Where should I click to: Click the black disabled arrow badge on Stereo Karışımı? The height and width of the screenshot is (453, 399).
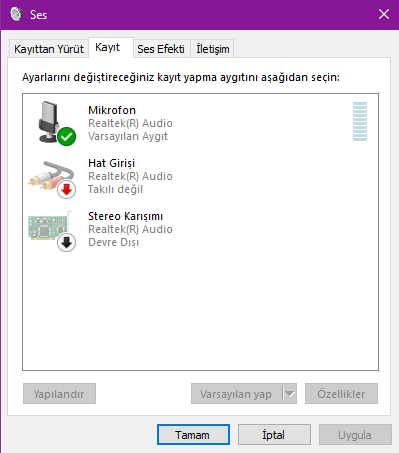67,243
